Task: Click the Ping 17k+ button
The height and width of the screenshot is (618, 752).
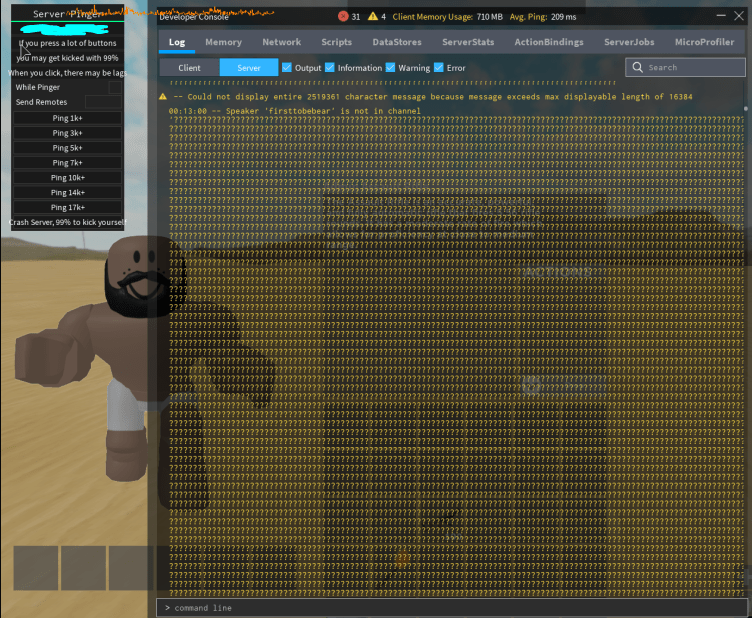Action: [x=68, y=207]
